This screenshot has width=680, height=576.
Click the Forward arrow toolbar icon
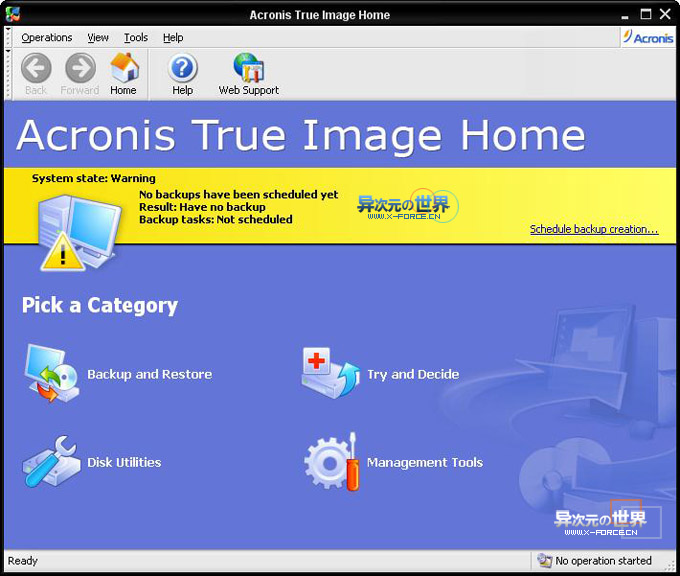pyautogui.click(x=80, y=68)
